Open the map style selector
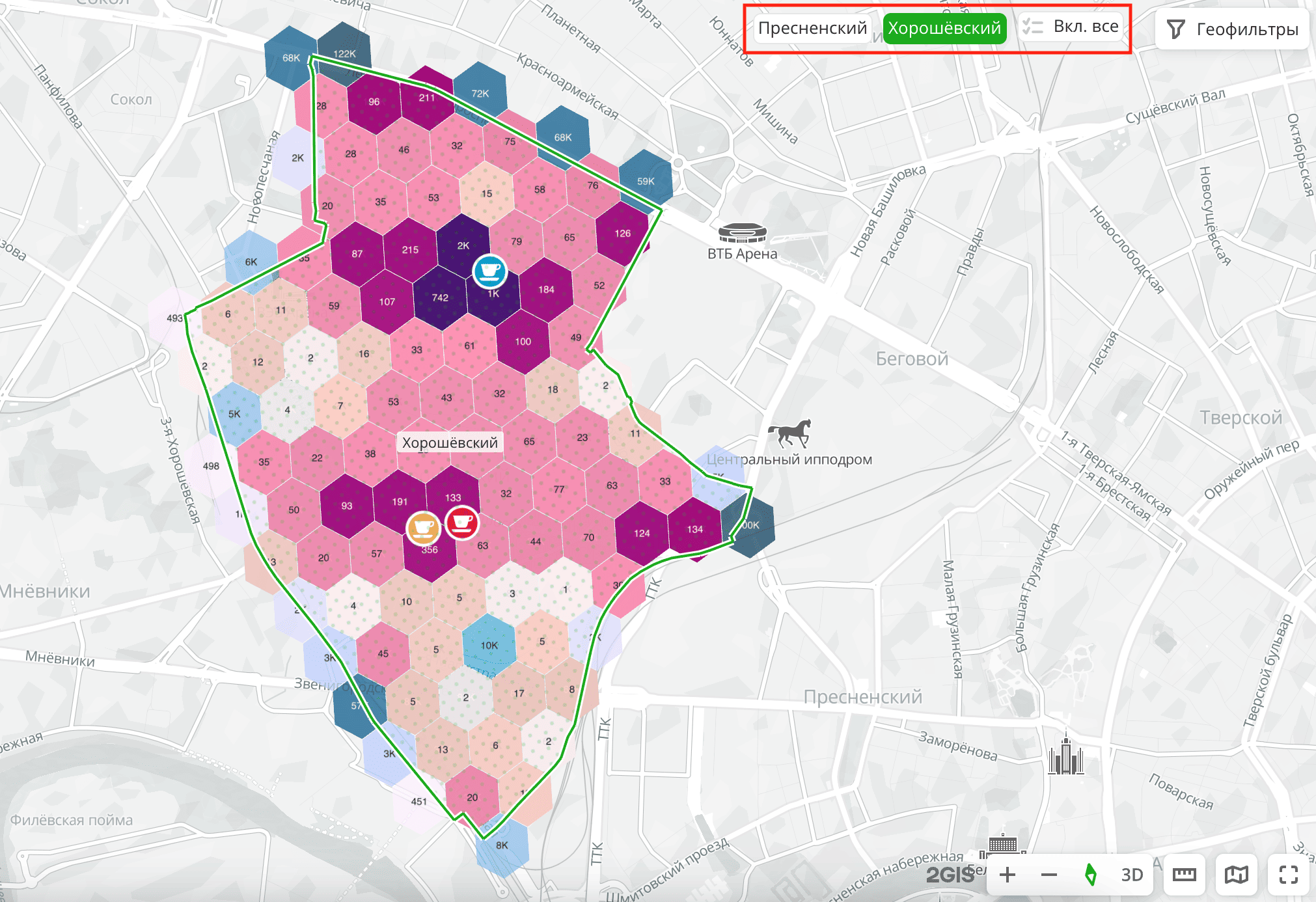Image resolution: width=1316 pixels, height=902 pixels. pyautogui.click(x=1236, y=874)
